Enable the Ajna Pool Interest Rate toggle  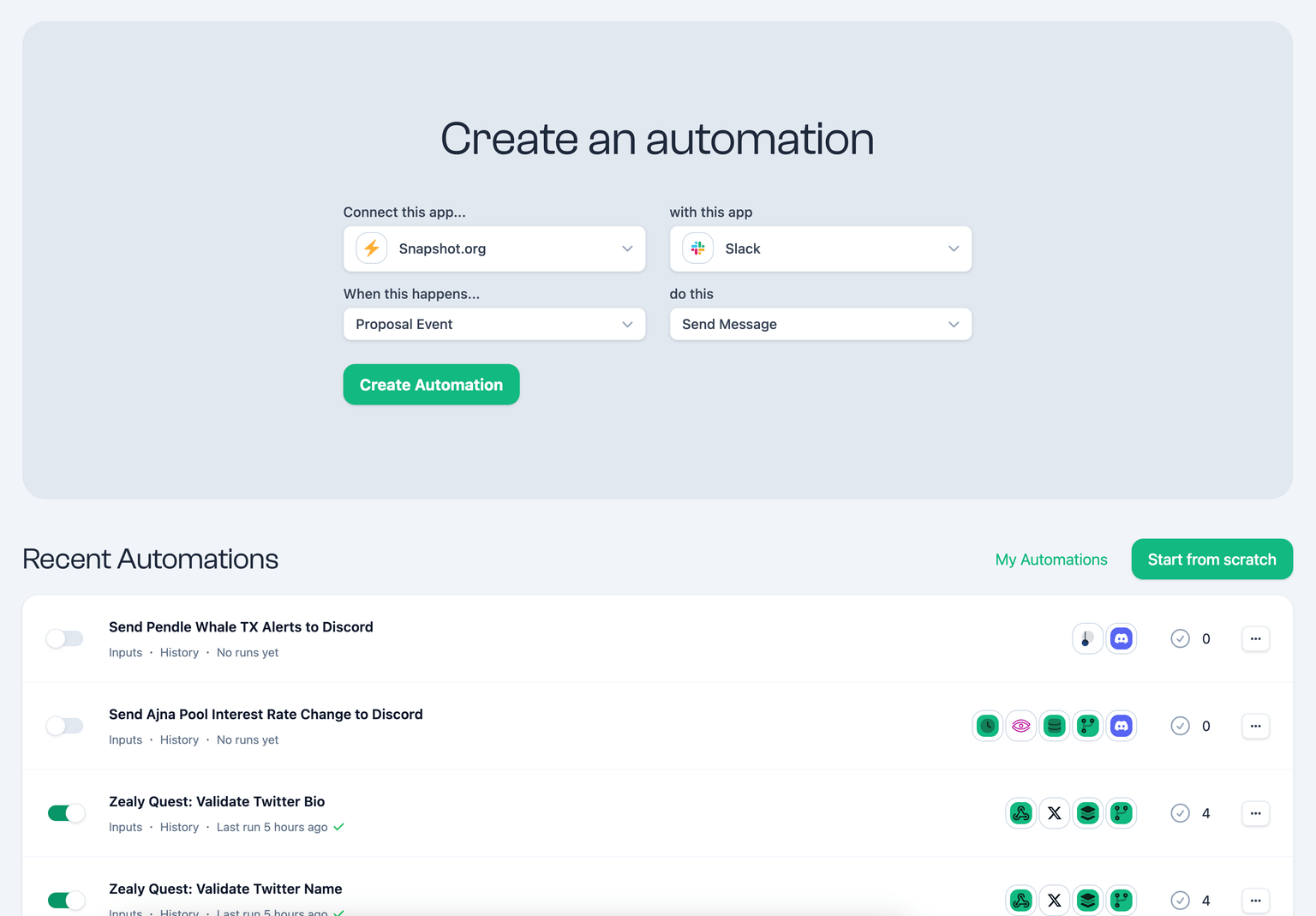(x=65, y=726)
